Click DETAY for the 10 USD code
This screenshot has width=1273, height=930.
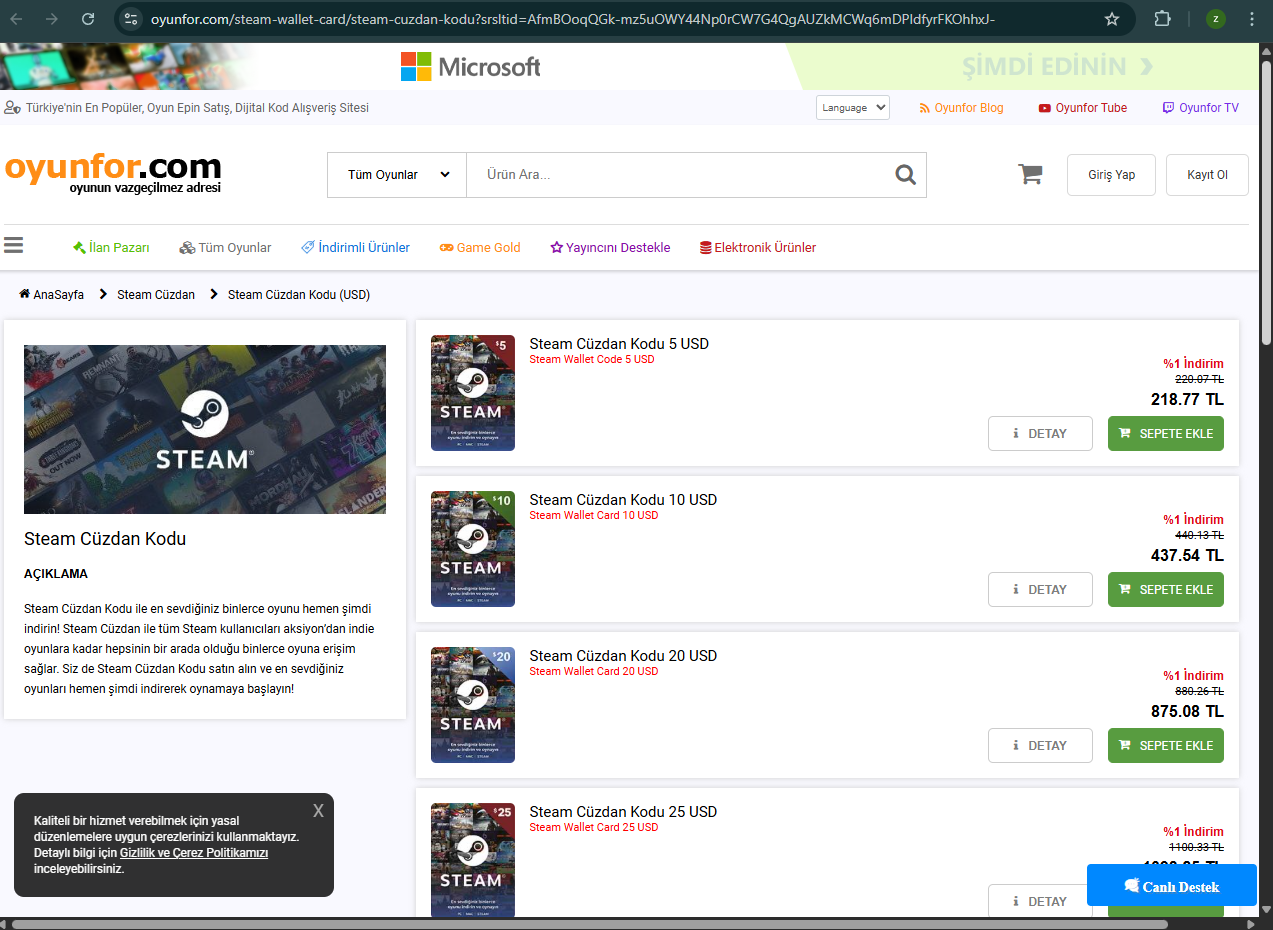tap(1040, 589)
